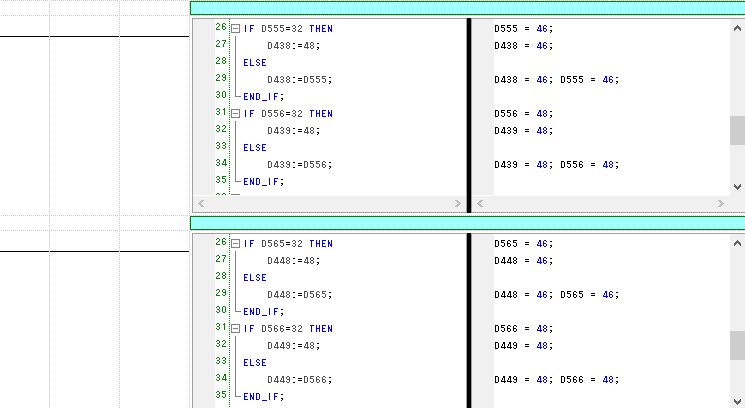Collapse the IF D566=32 code block
The image size is (745, 408).
(x=235, y=329)
